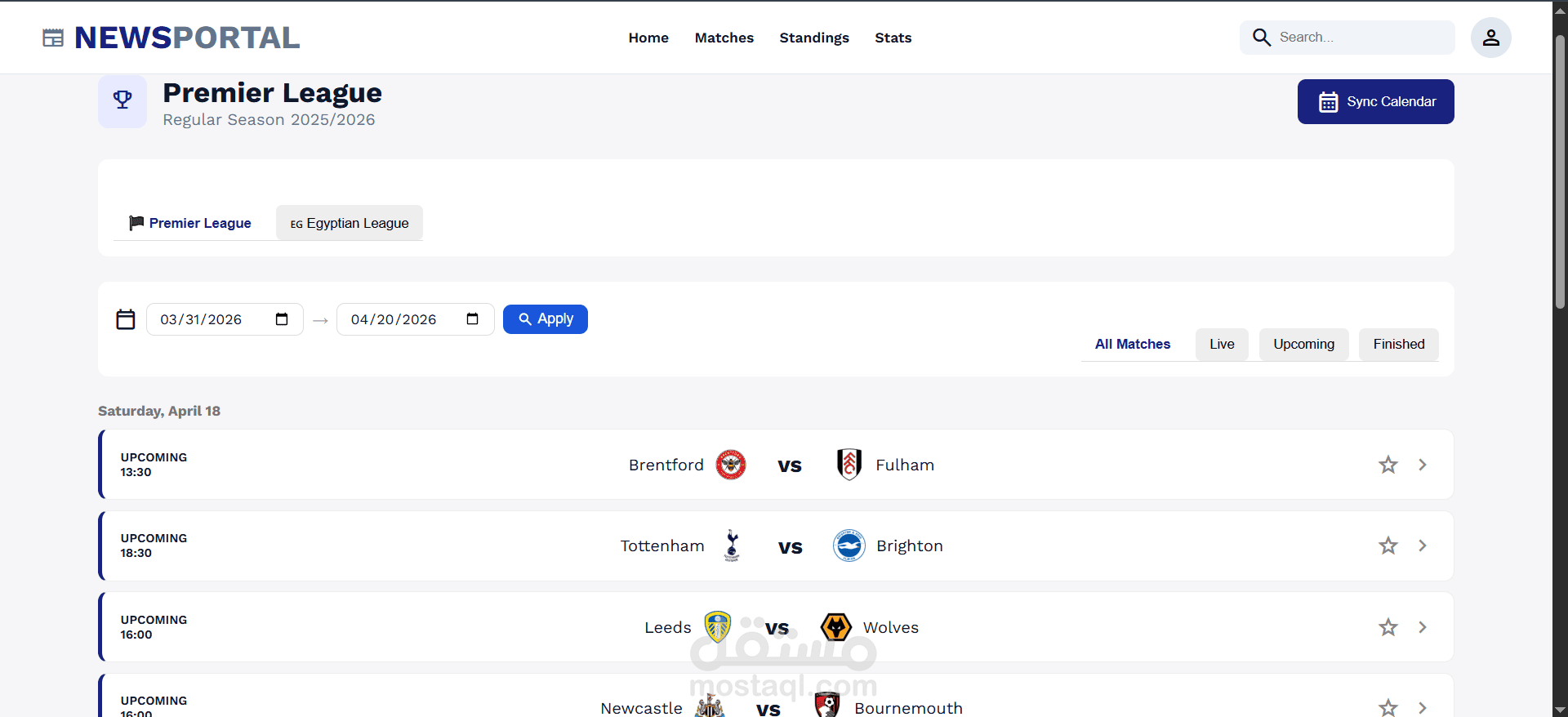Click the Wolves club crest

coord(835,627)
